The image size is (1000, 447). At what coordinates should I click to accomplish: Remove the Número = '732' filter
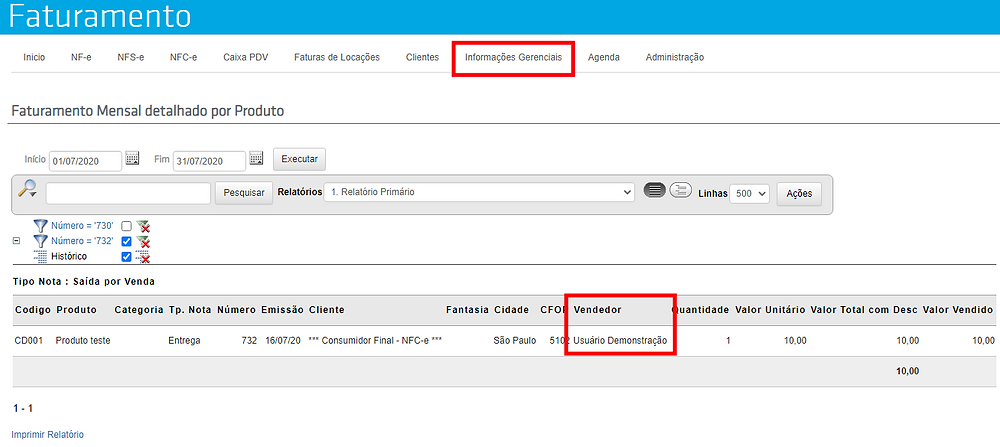pos(143,241)
